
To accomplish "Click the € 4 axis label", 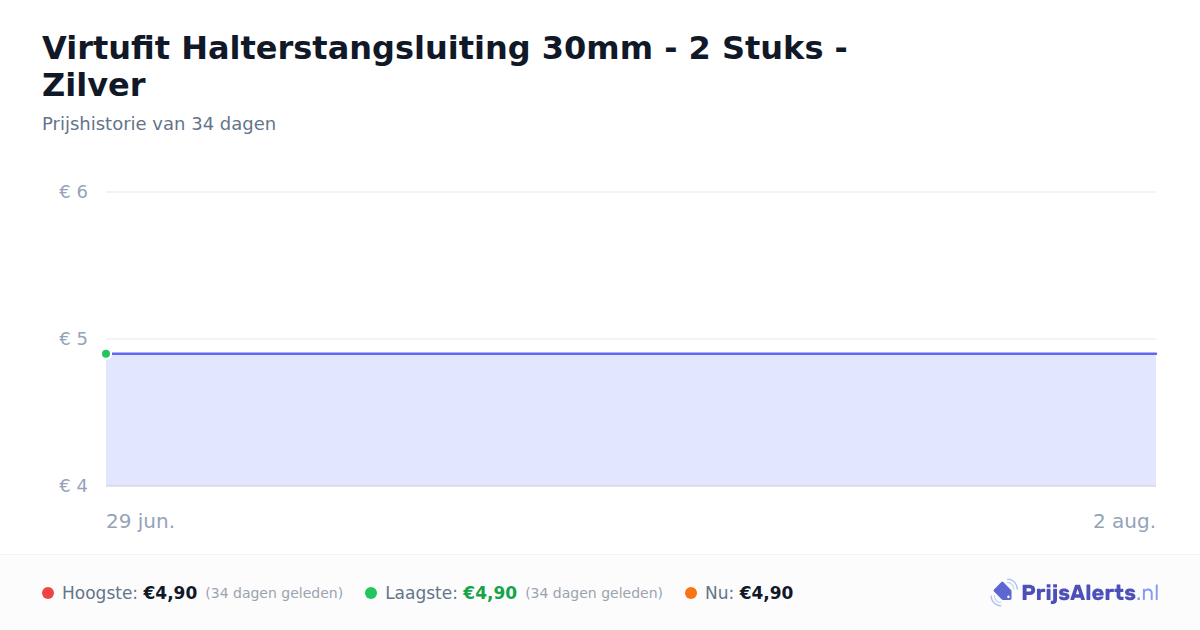I will coord(73,486).
